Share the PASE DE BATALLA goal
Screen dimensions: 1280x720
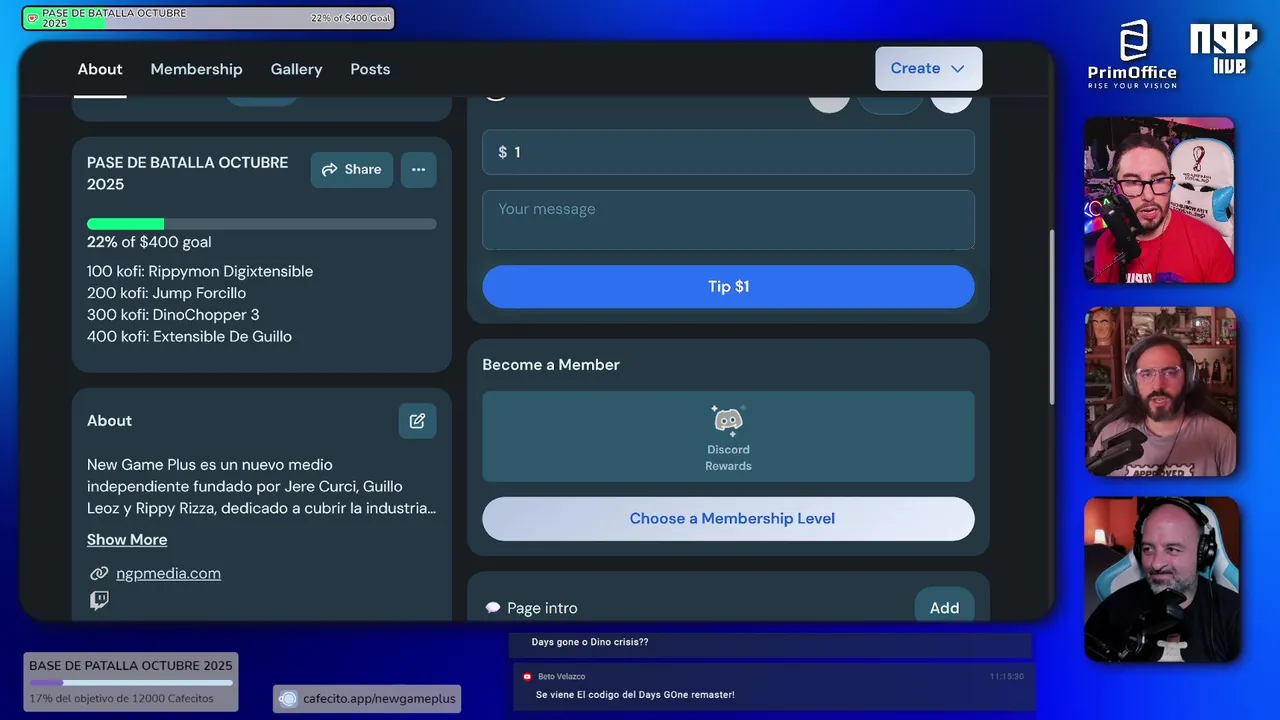[x=351, y=170]
